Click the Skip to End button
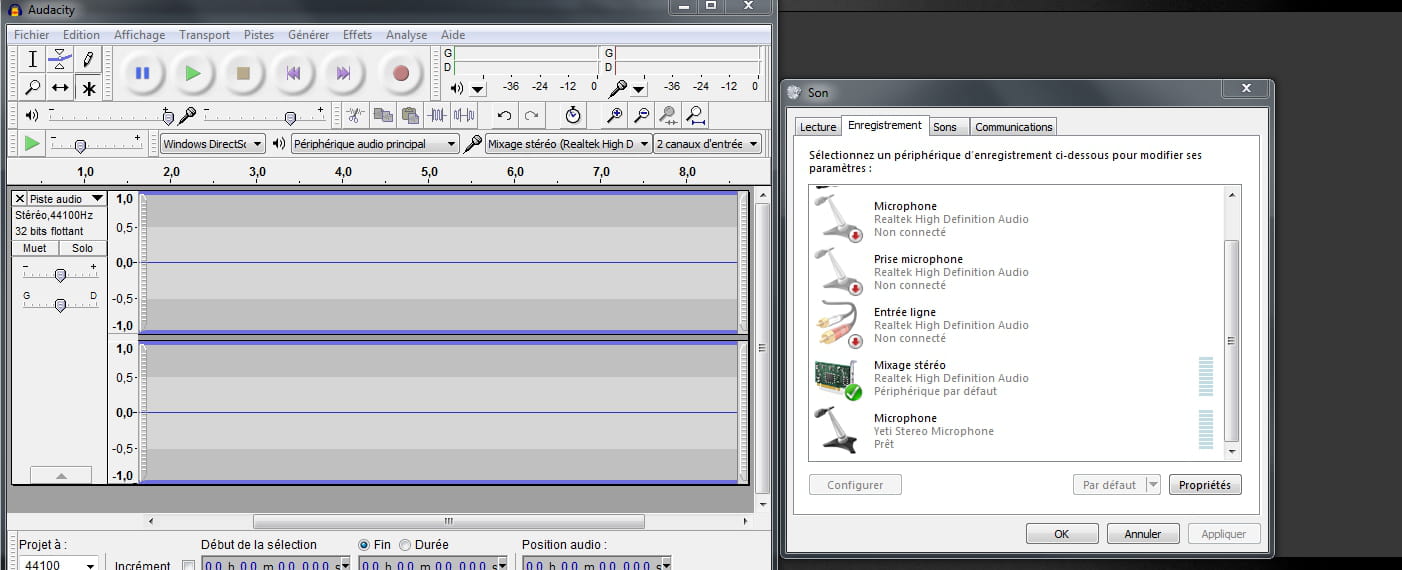The image size is (1402, 570). tap(343, 73)
